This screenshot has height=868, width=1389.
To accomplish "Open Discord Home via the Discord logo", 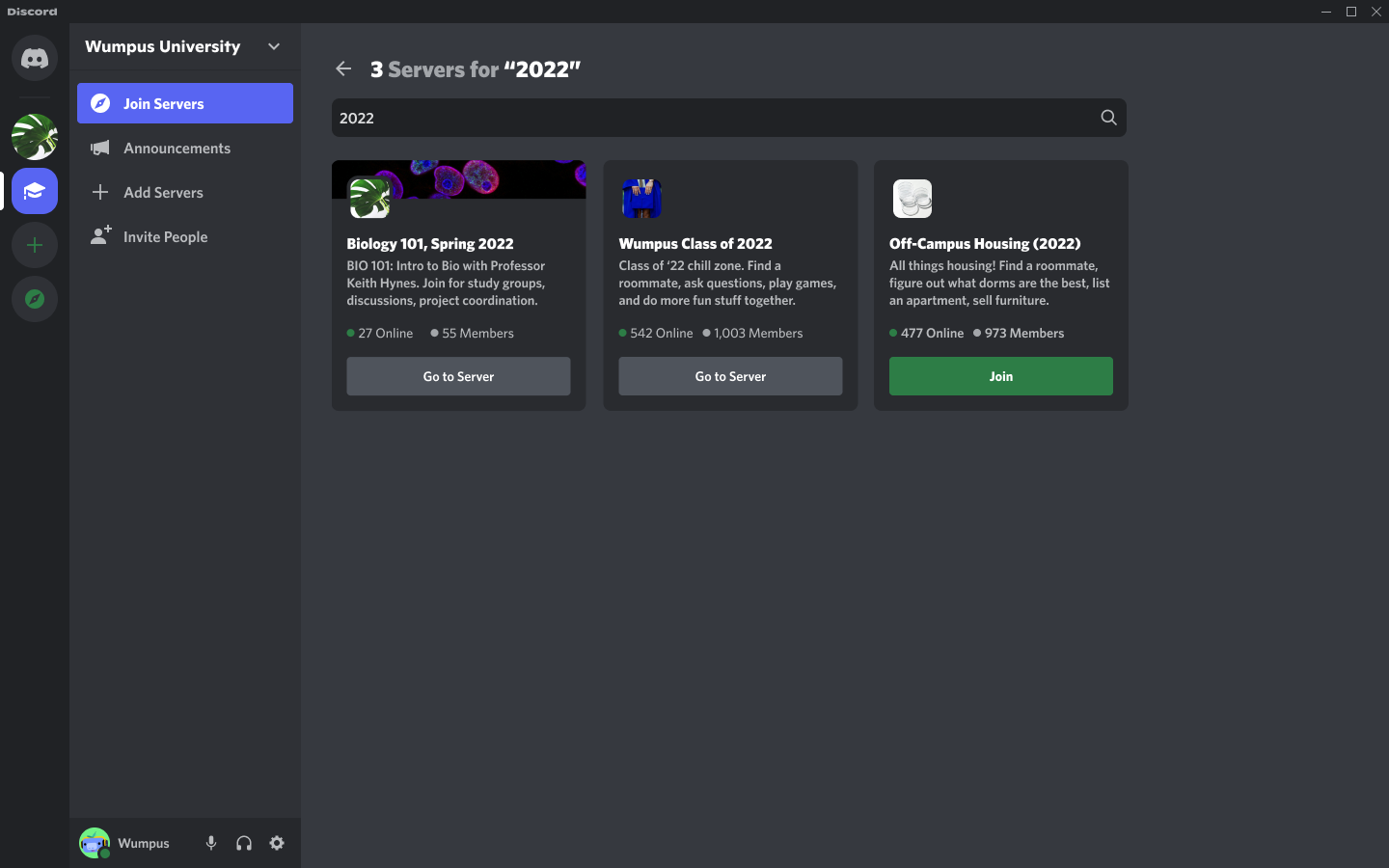I will point(34,58).
